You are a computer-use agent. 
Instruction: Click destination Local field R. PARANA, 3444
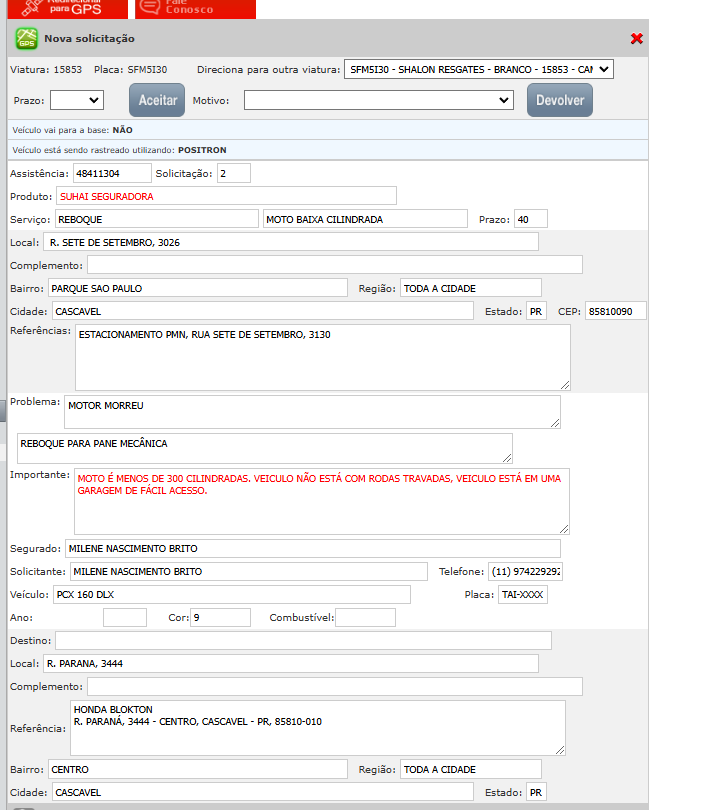point(291,663)
